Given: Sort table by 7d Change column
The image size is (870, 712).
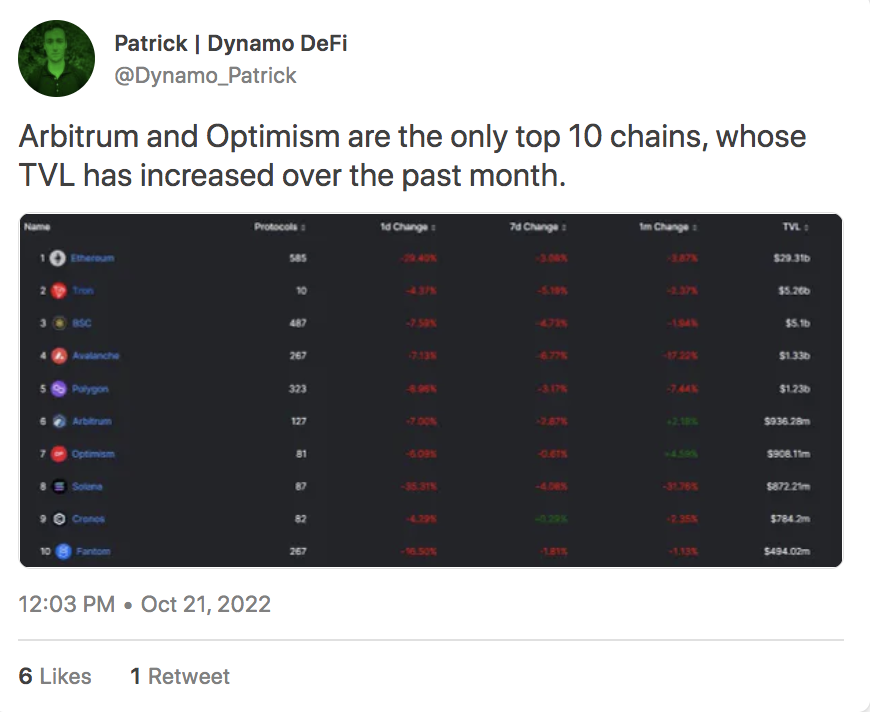Looking at the screenshot, I should click(538, 228).
